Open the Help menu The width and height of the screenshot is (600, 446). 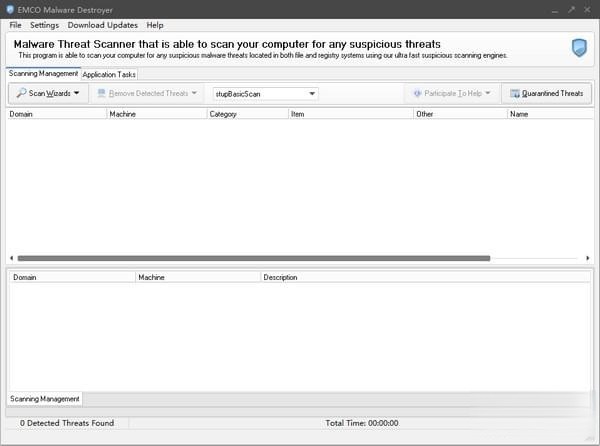click(x=155, y=25)
